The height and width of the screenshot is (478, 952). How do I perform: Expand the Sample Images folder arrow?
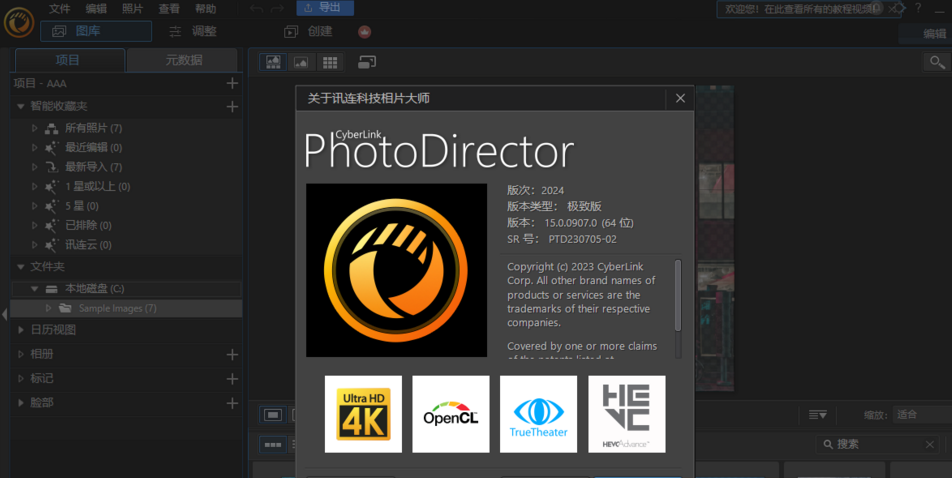(49, 309)
